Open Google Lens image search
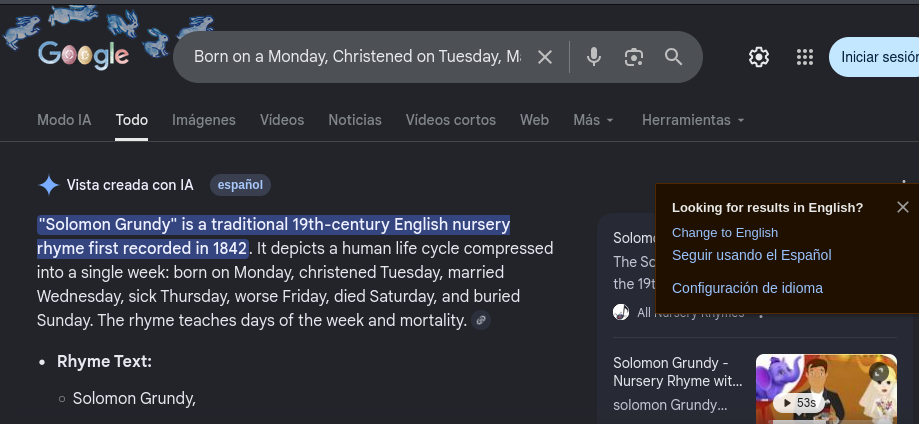This screenshot has width=919, height=424. pyautogui.click(x=633, y=57)
